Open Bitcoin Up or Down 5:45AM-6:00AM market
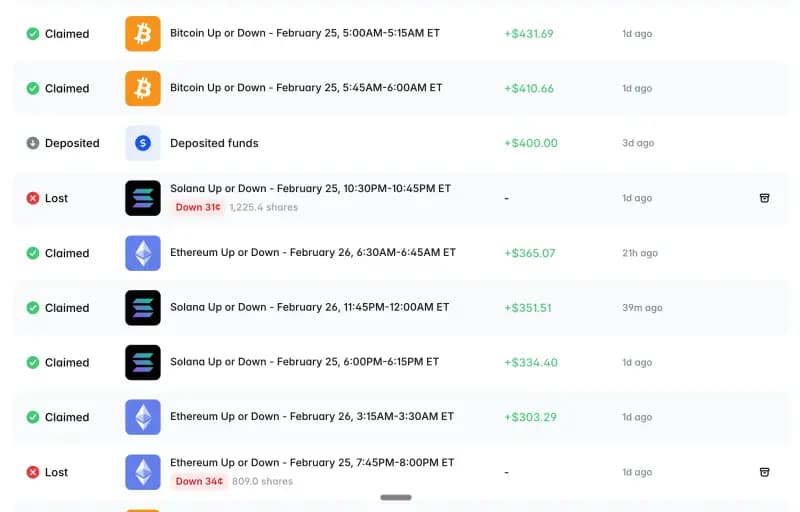 coord(306,88)
